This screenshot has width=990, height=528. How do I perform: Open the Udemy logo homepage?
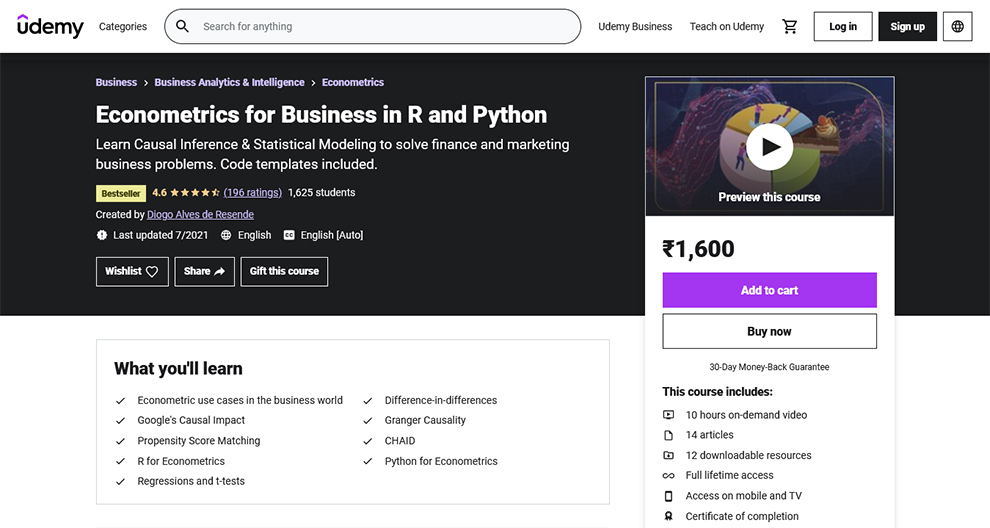[50, 26]
